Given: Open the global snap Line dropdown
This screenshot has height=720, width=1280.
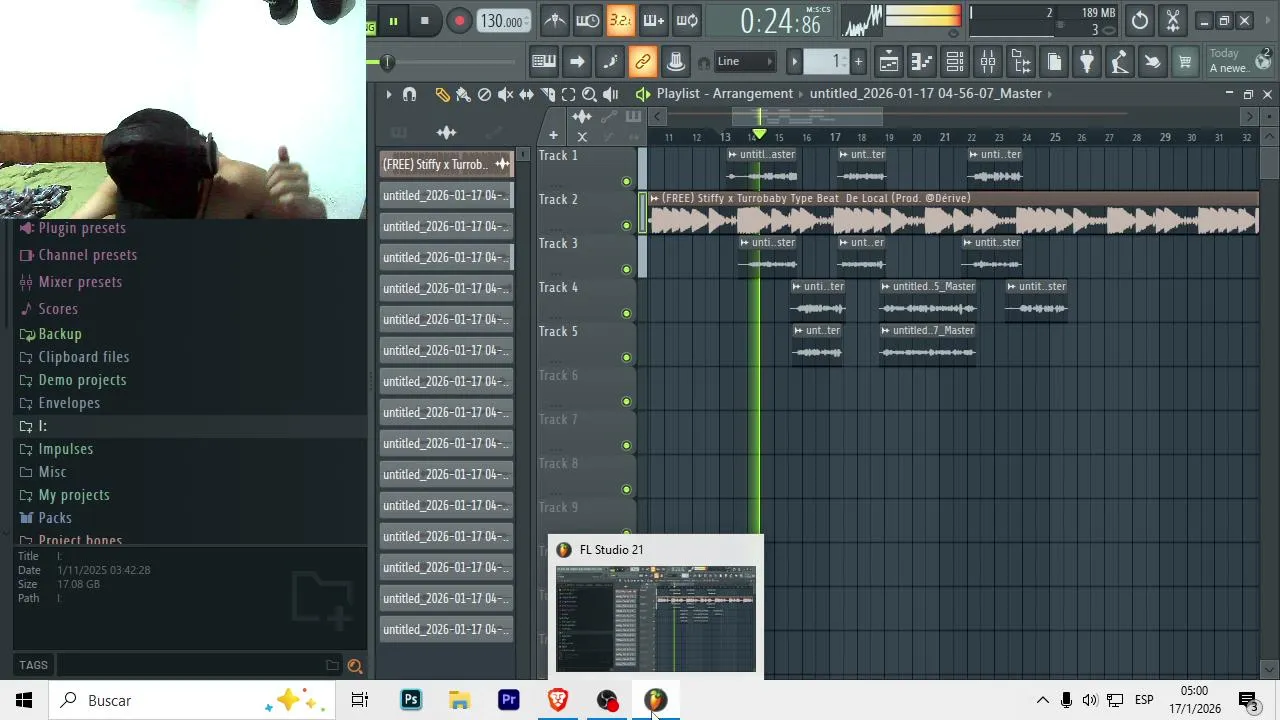Looking at the screenshot, I should click(745, 62).
